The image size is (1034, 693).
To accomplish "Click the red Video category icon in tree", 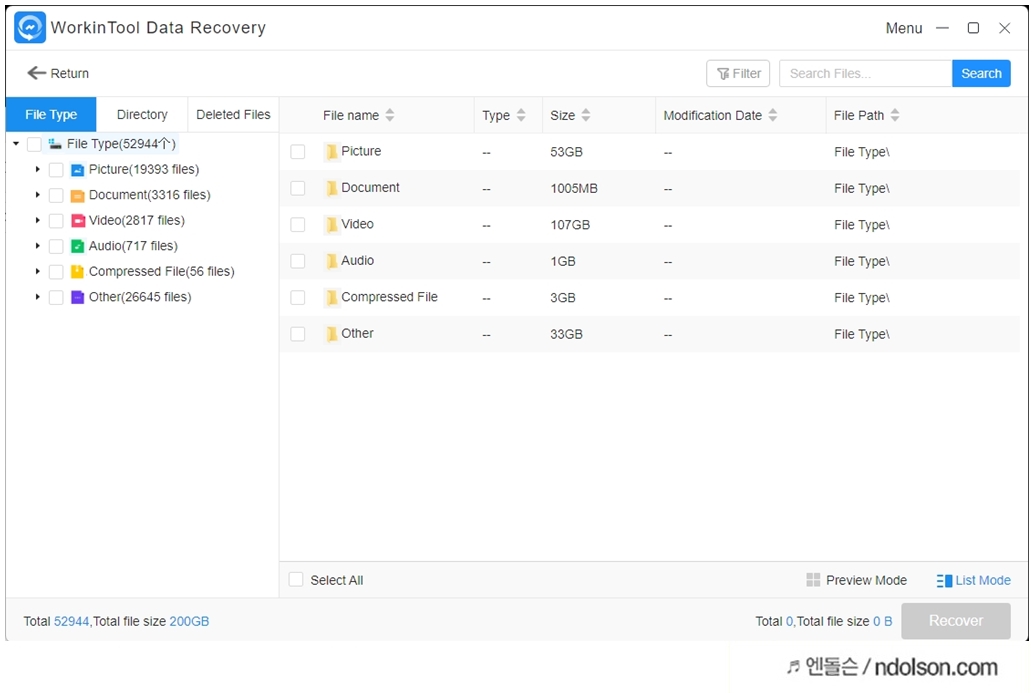I will (x=78, y=221).
